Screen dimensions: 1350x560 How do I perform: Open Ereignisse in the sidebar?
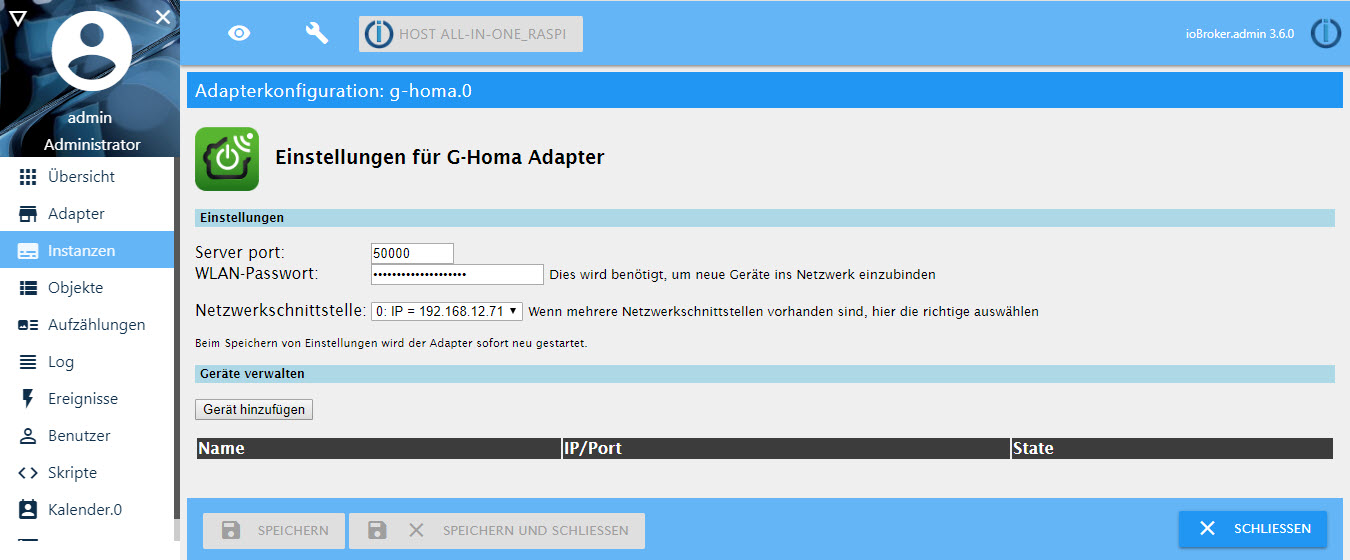(87, 399)
